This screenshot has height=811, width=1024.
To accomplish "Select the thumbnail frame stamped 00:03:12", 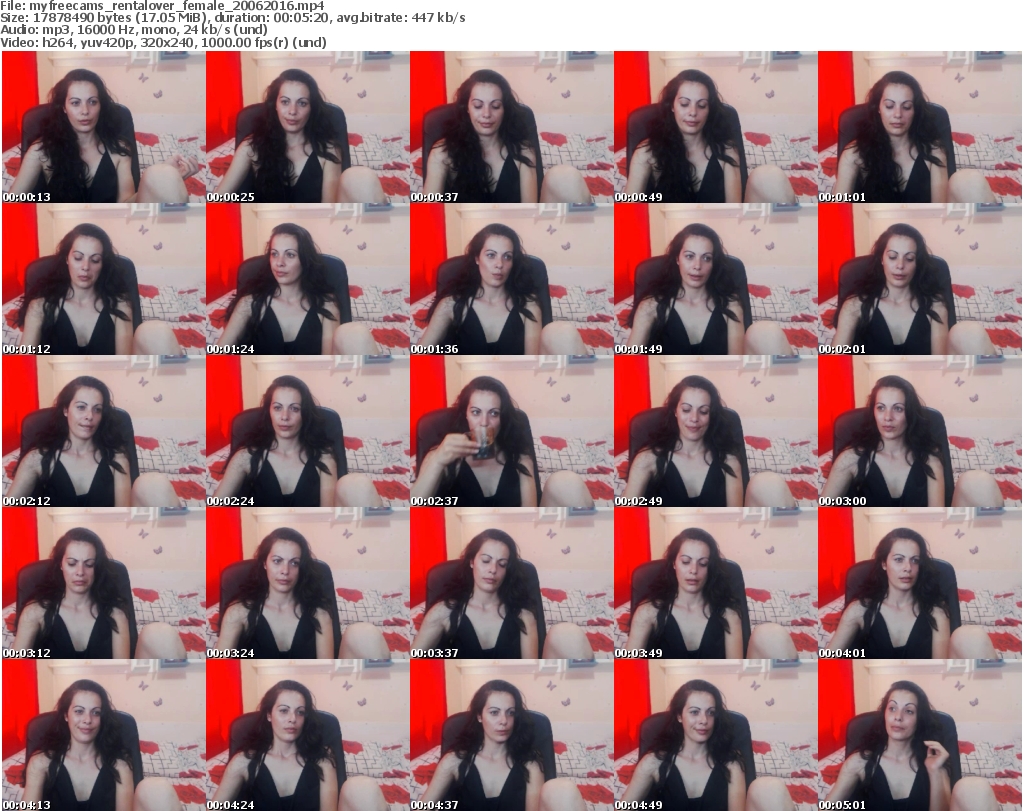I will point(104,584).
